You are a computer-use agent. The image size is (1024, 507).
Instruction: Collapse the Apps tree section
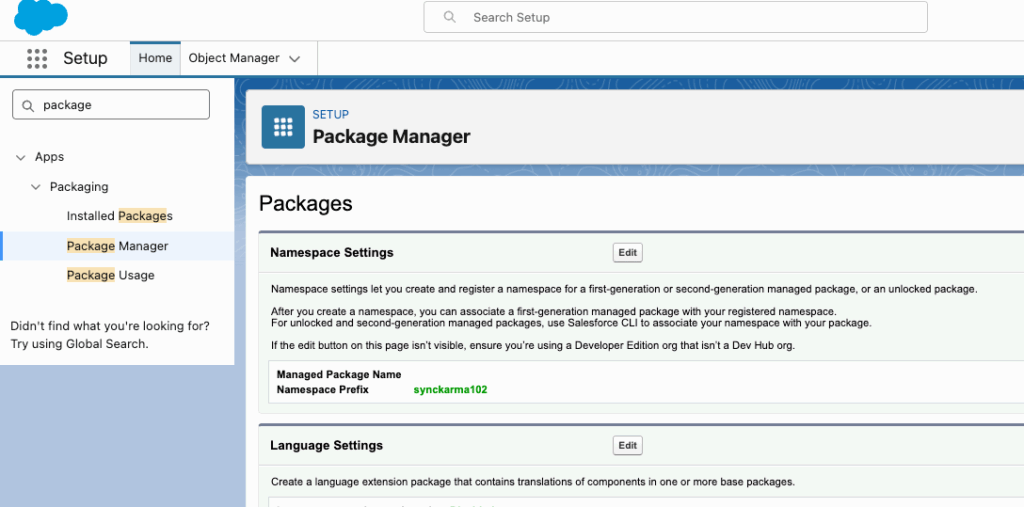(22, 157)
